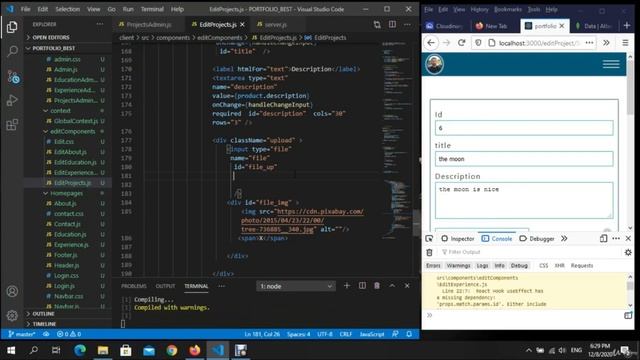
Task: Toggle the Info filter in console
Action: click(499, 266)
